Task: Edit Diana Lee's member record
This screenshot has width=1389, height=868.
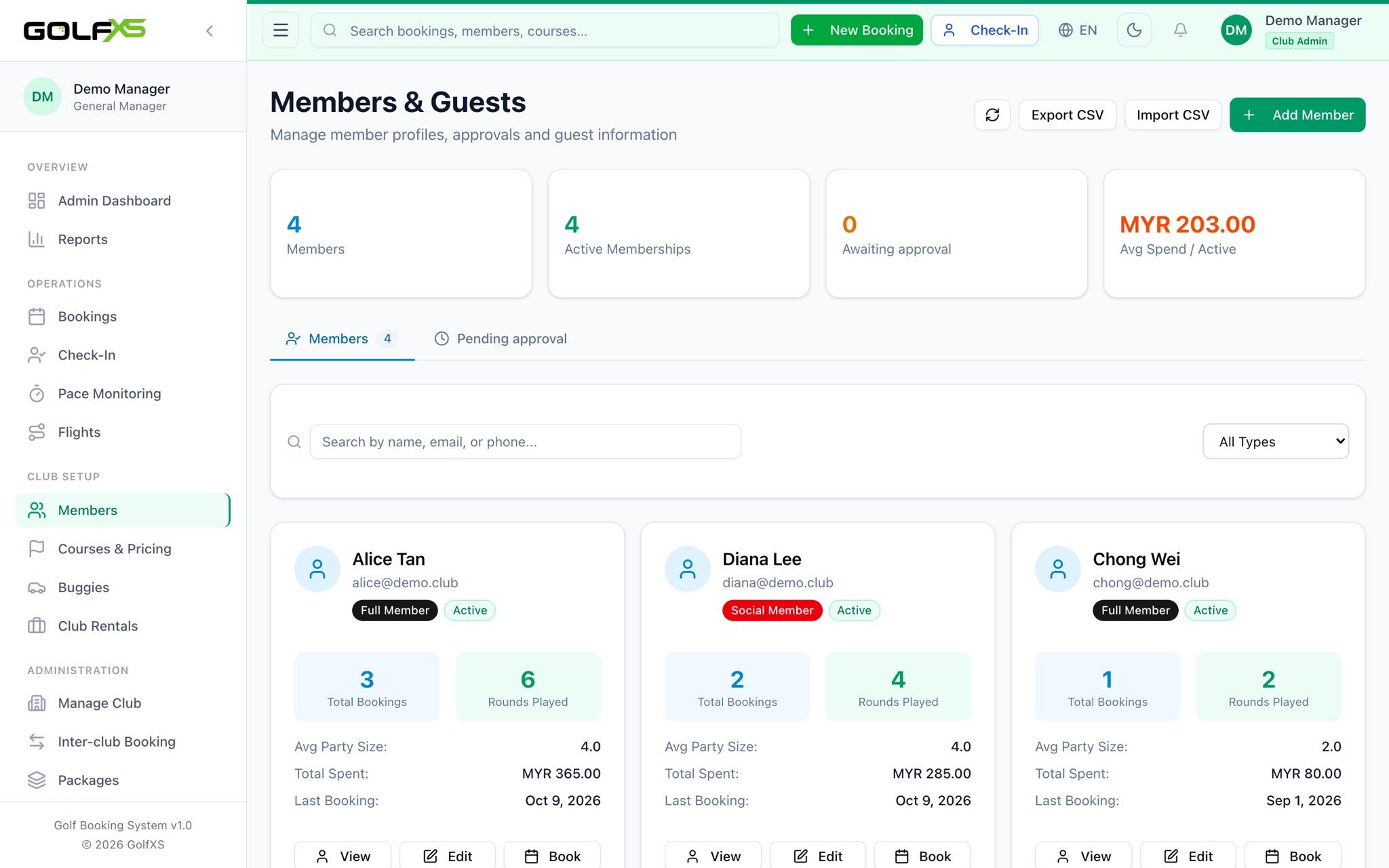Action: (818, 856)
